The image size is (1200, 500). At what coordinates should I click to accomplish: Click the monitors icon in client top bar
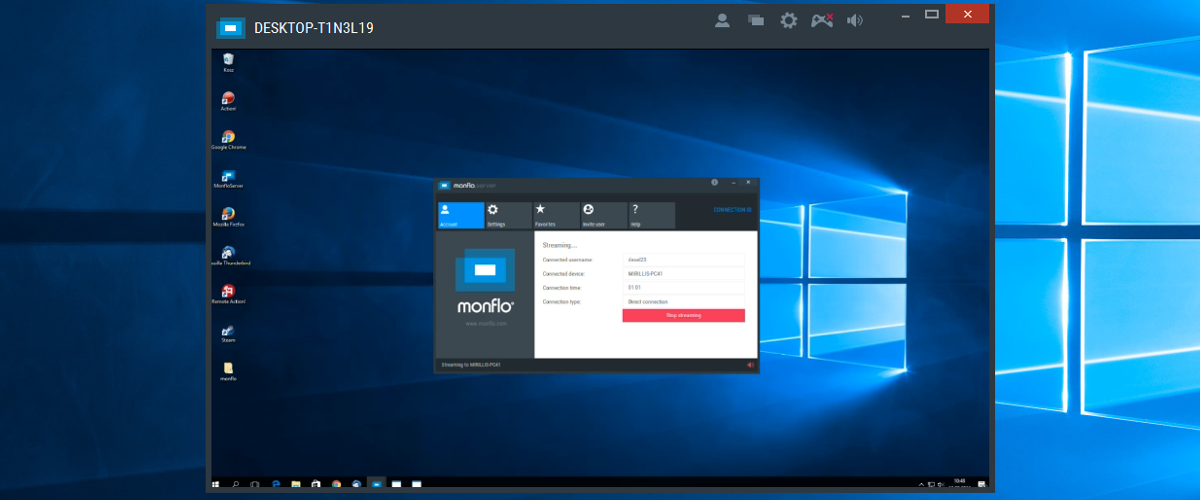[756, 20]
